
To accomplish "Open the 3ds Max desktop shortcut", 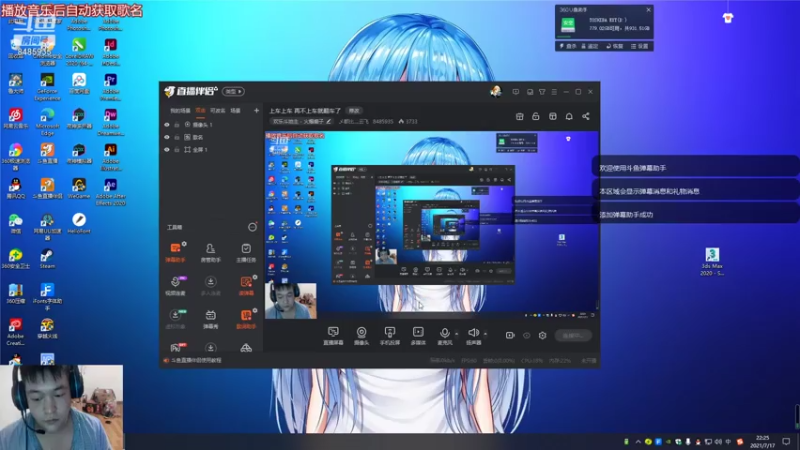I will [712, 261].
